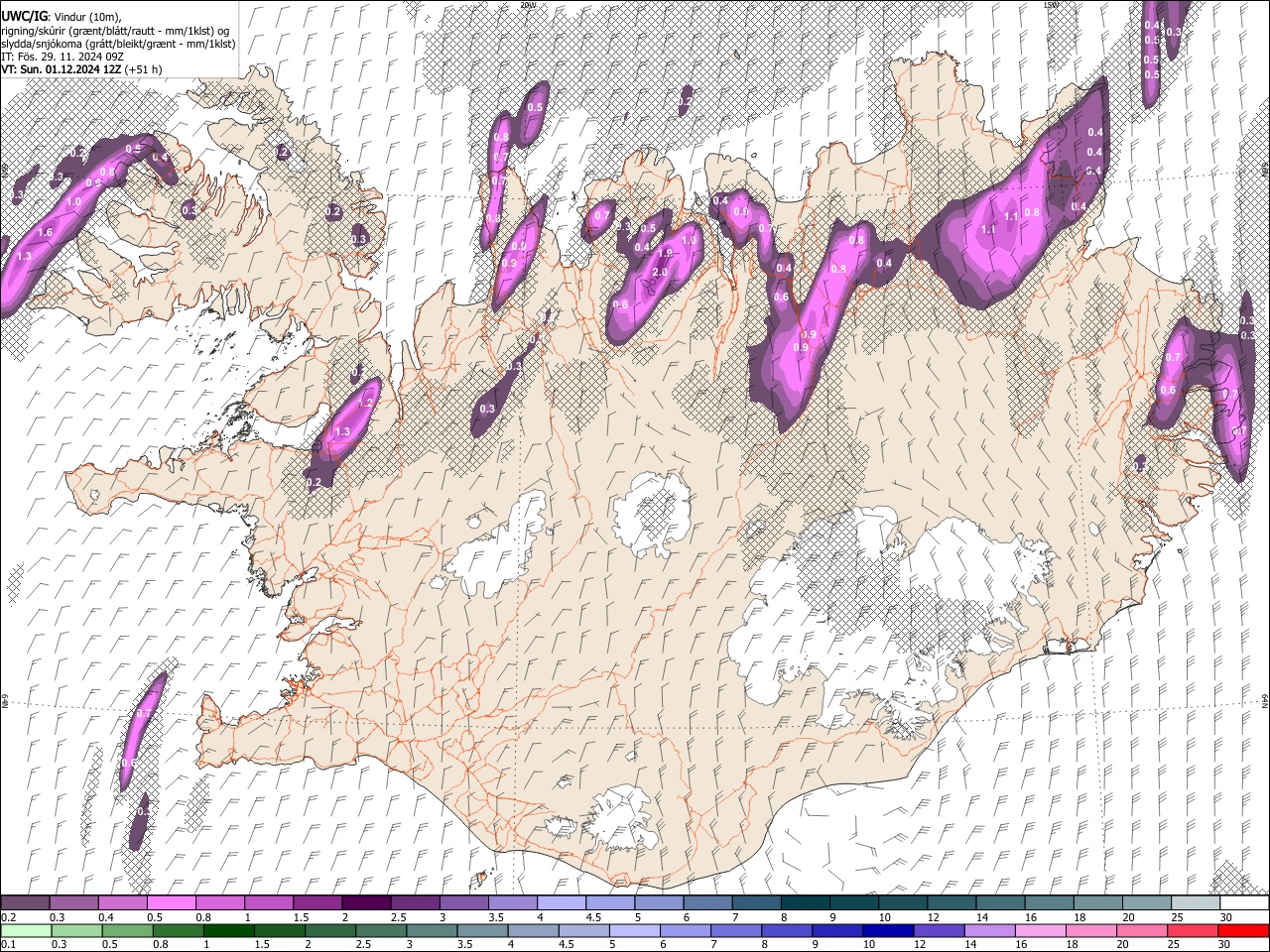This screenshot has height=952, width=1270.
Task: Click the 3 swatch in lower legend row
Action: (x=432, y=930)
